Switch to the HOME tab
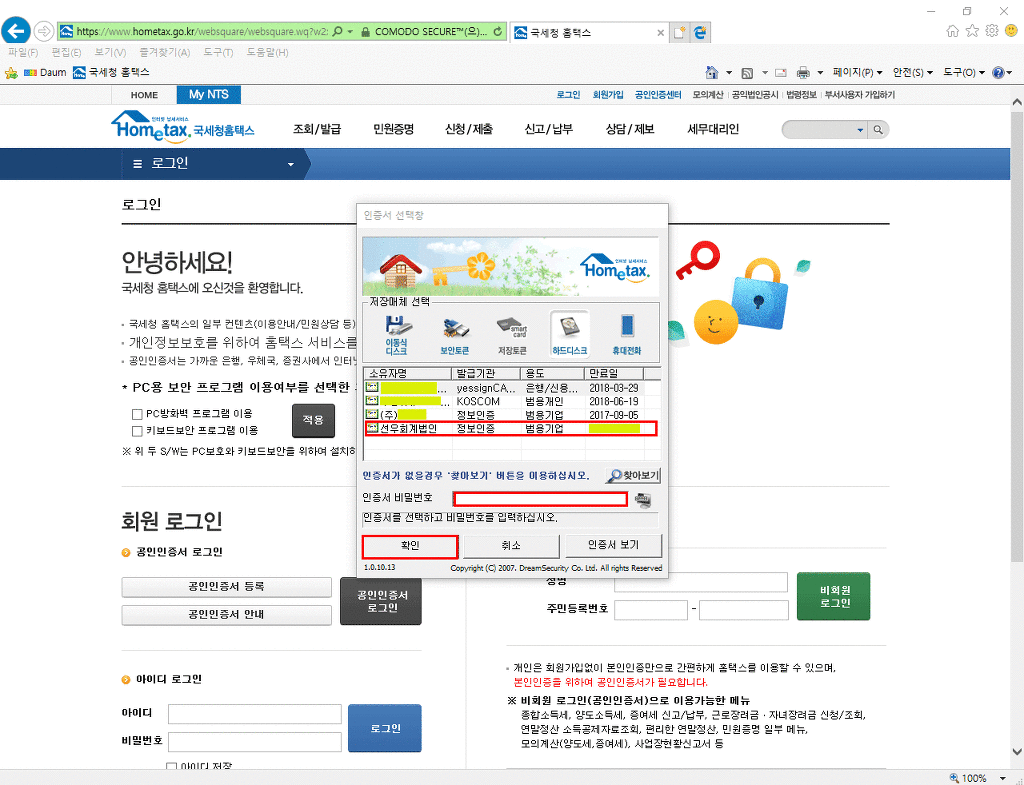The width and height of the screenshot is (1024, 785). (144, 95)
